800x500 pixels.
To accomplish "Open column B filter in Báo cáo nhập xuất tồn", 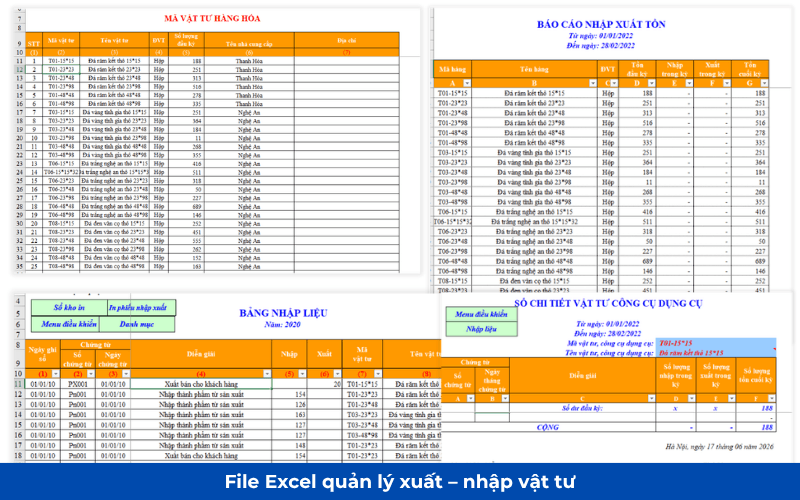I will pyautogui.click(x=592, y=83).
